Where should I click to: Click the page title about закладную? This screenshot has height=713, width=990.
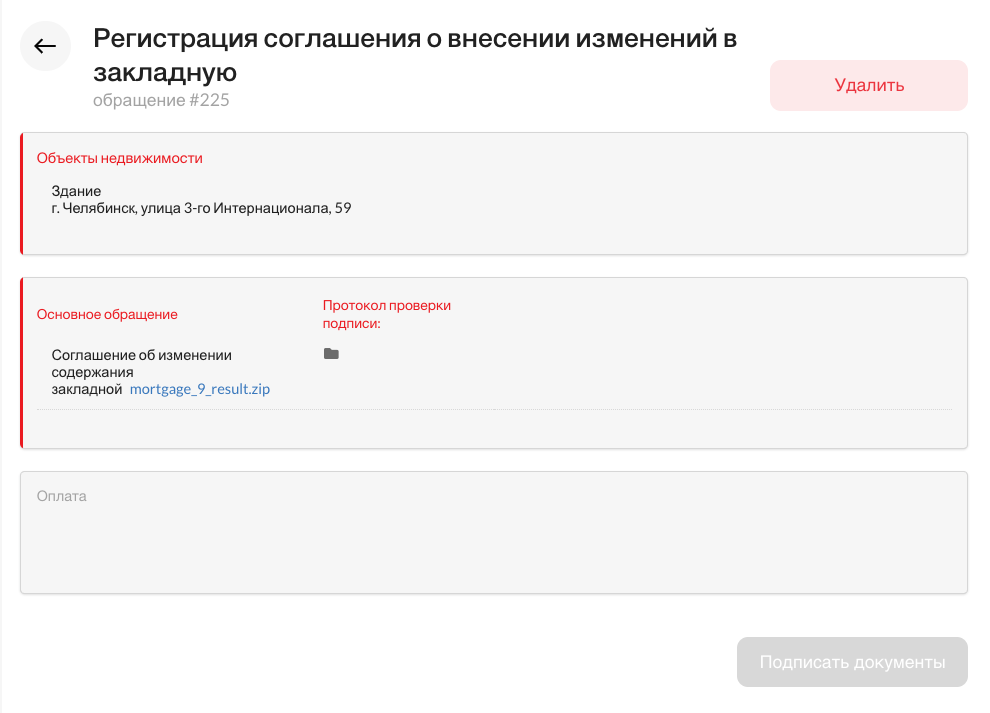(415, 55)
